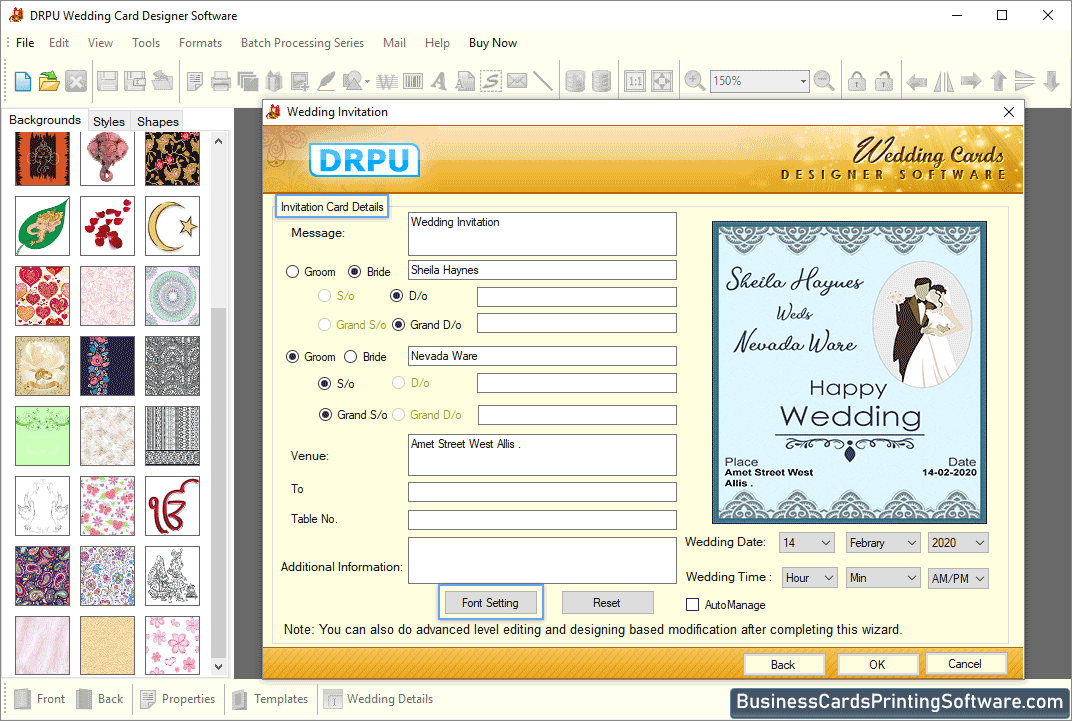Click the New document toolbar icon
1072x721 pixels.
(23, 81)
